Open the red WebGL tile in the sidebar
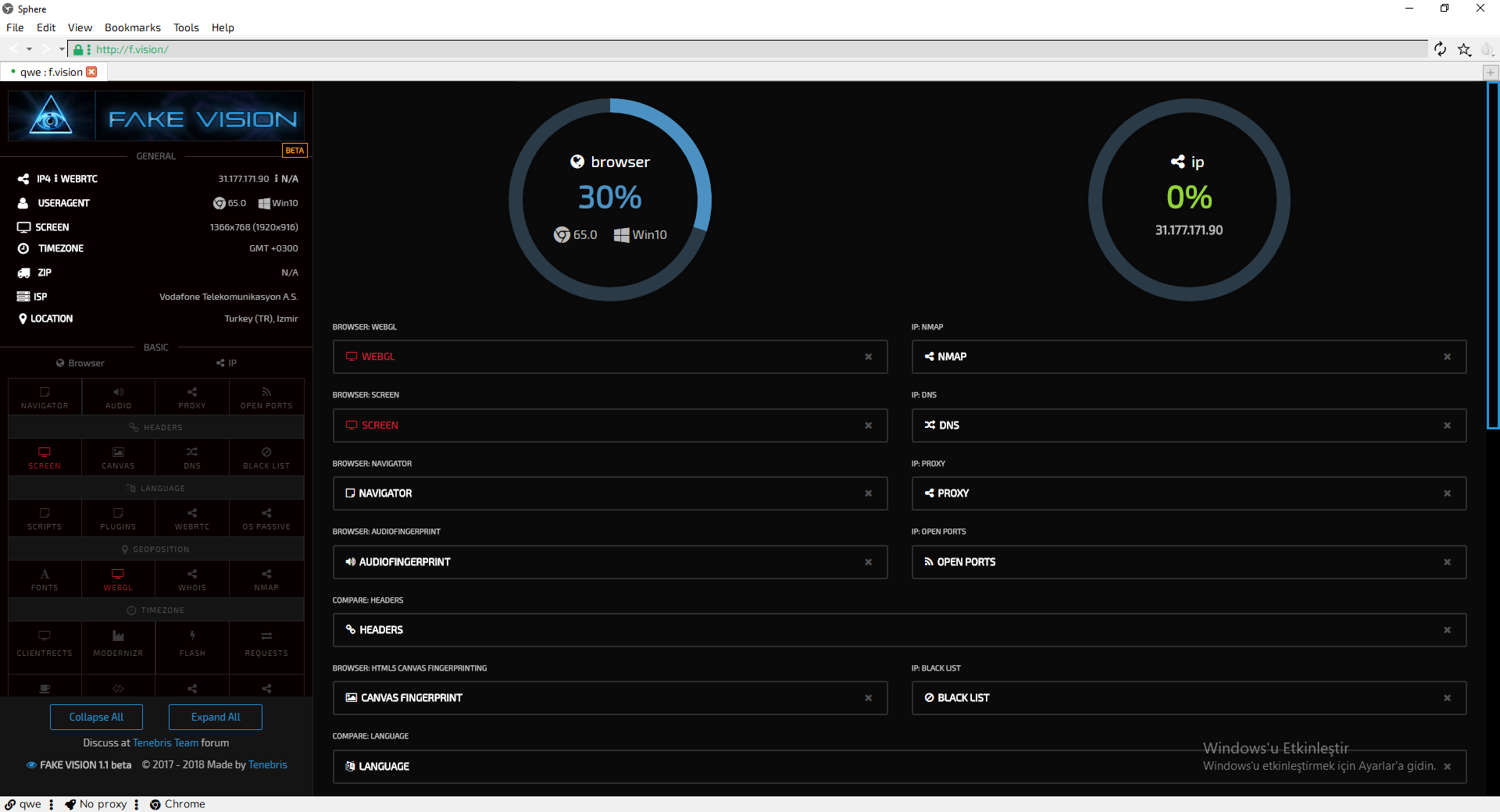 click(x=118, y=579)
